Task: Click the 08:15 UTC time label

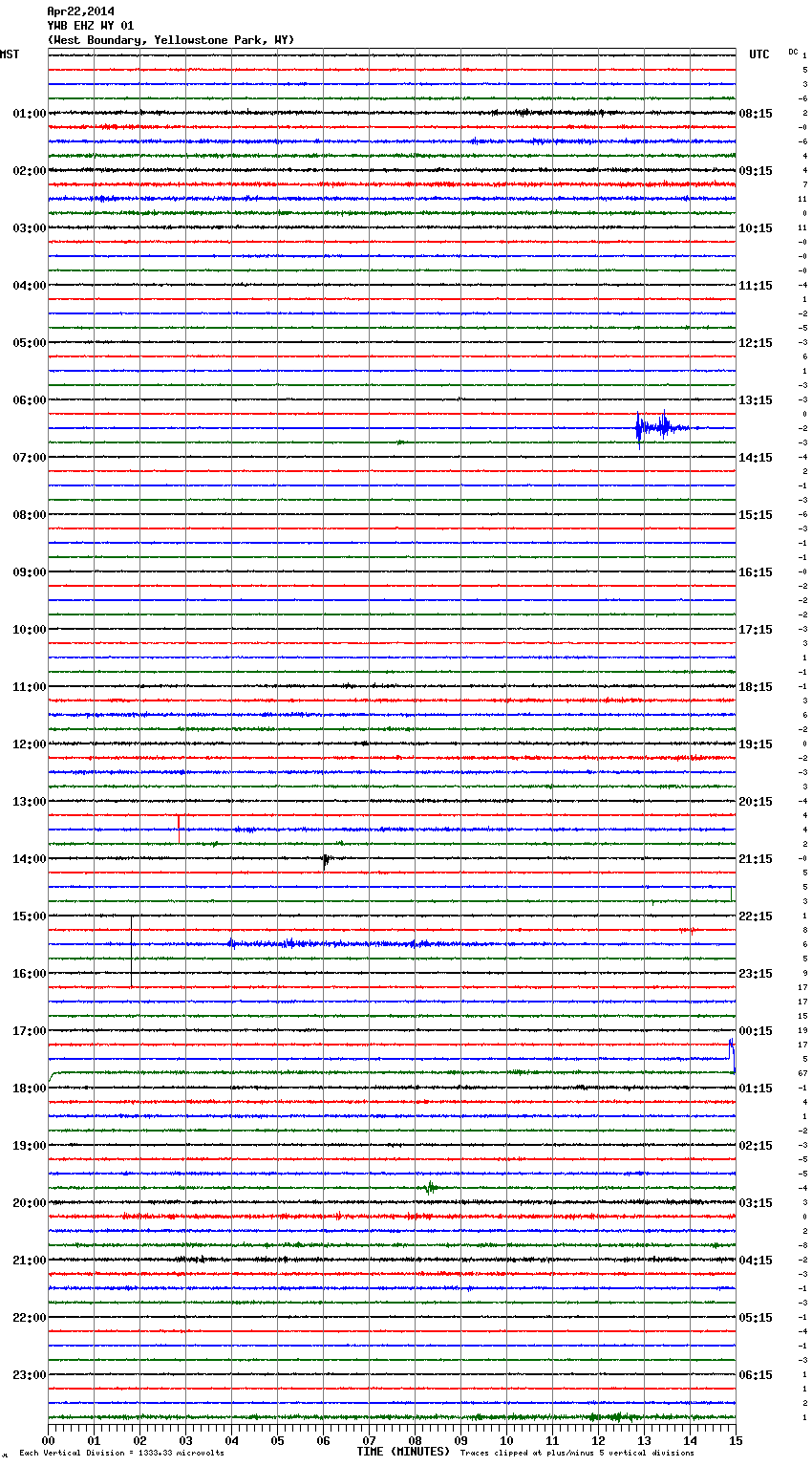Action: [756, 114]
